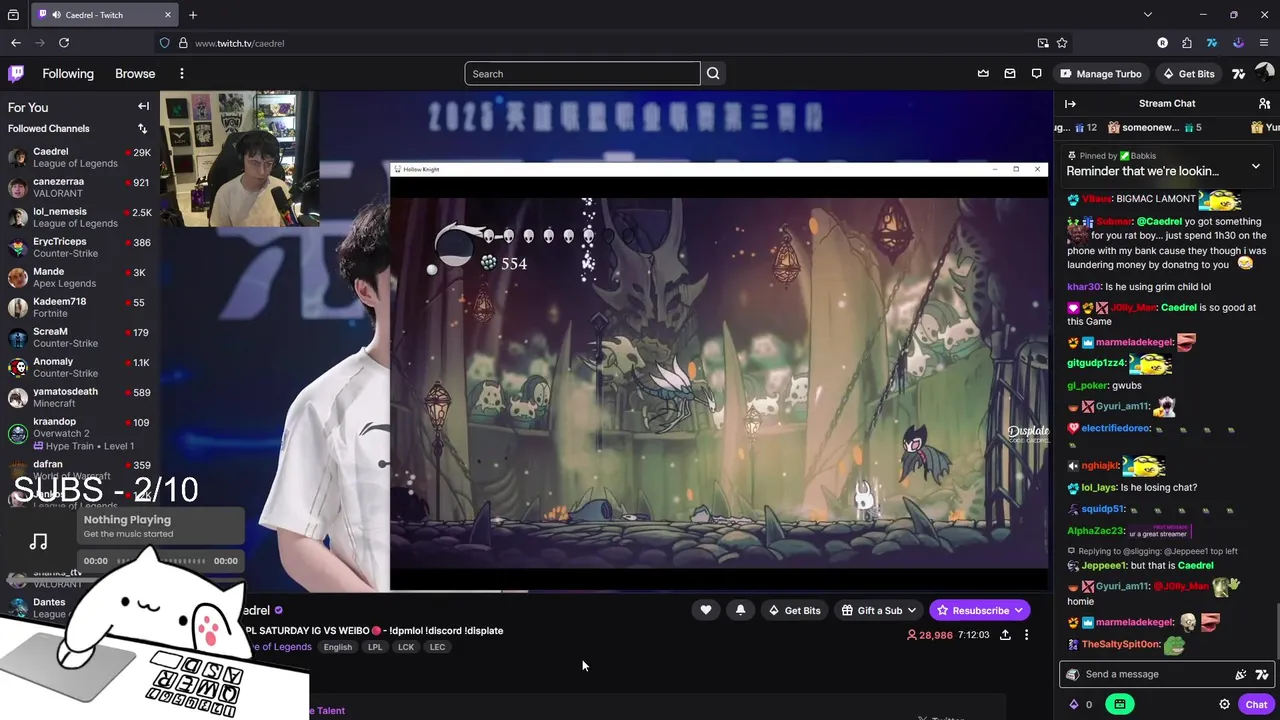The height and width of the screenshot is (720, 1280).
Task: Send message with the Chat button
Action: (x=1256, y=704)
